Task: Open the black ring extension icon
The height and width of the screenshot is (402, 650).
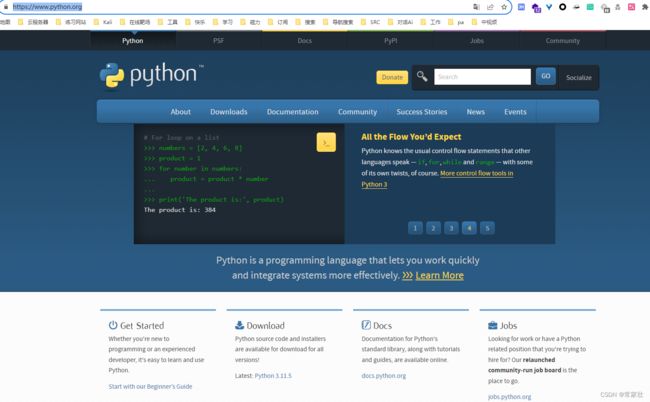Action: 563,7
